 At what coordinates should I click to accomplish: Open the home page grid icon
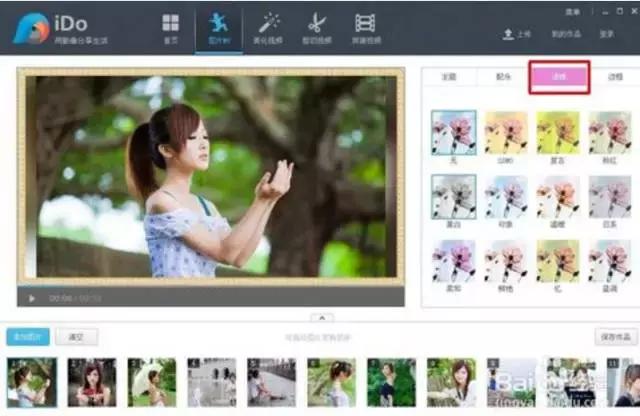click(170, 23)
